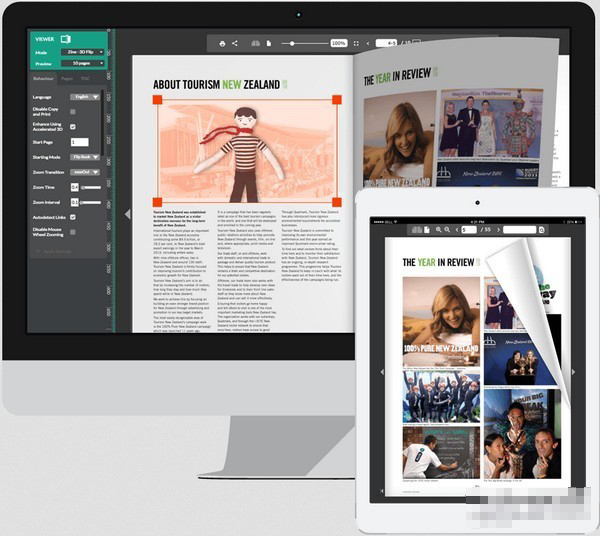This screenshot has width=600, height=536.
Task: Open the Preview dropdown 10 pages
Action: 83,63
